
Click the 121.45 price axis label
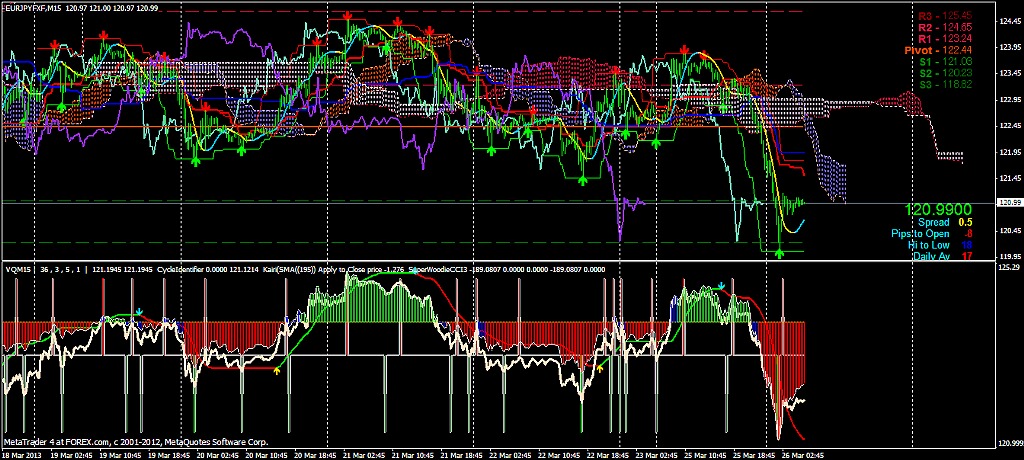pyautogui.click(x=1010, y=178)
